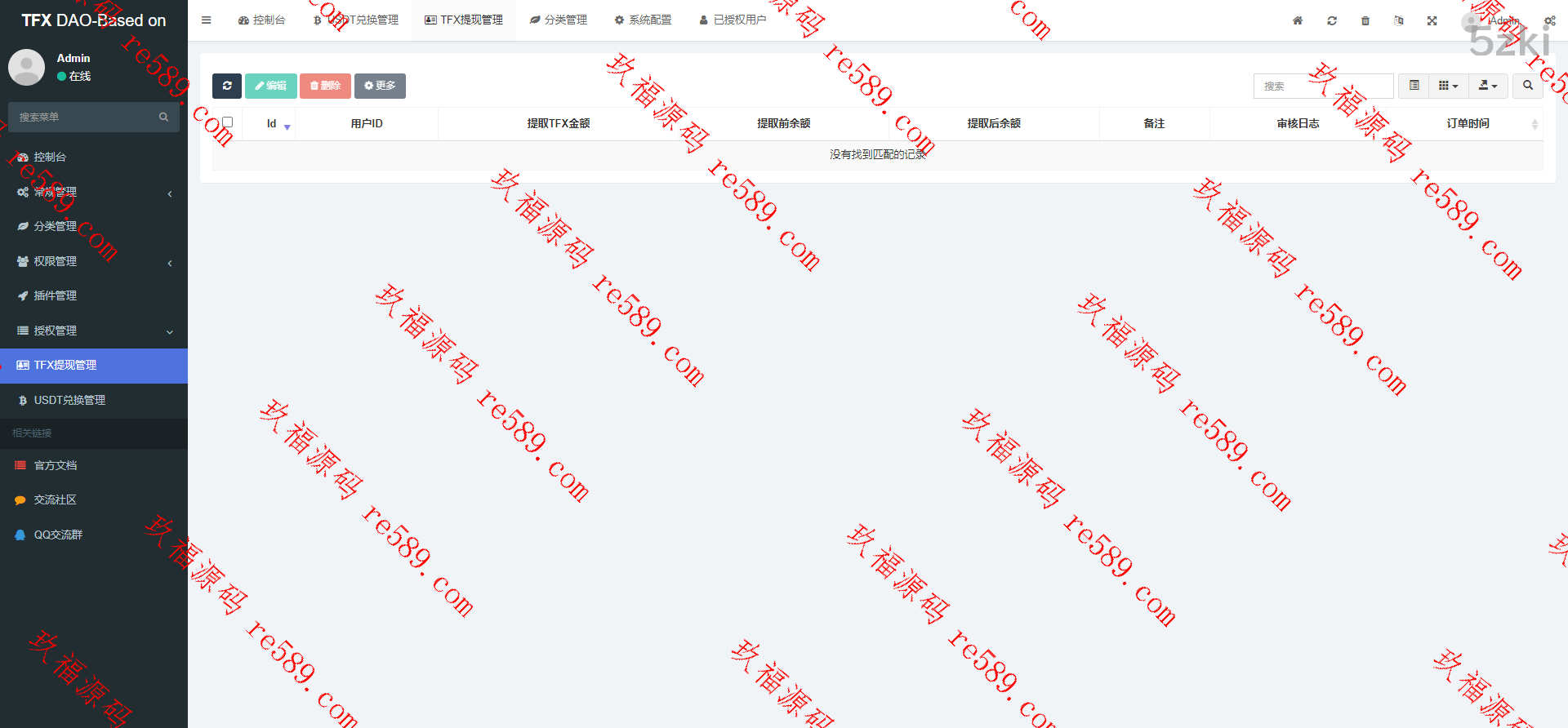Click the table 搜索 input field
The image size is (1568, 728).
pos(1323,86)
